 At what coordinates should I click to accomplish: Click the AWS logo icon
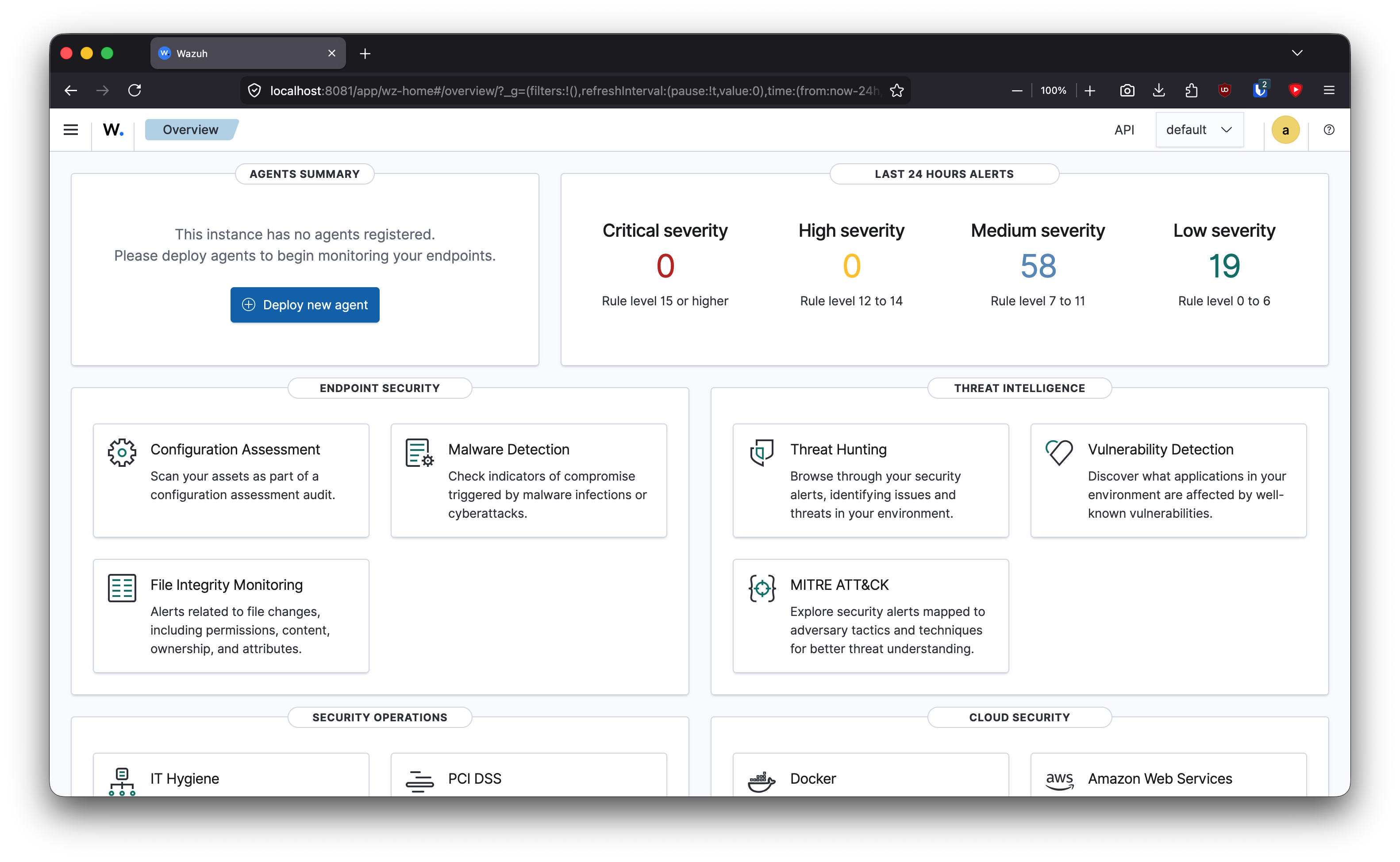pyautogui.click(x=1059, y=781)
